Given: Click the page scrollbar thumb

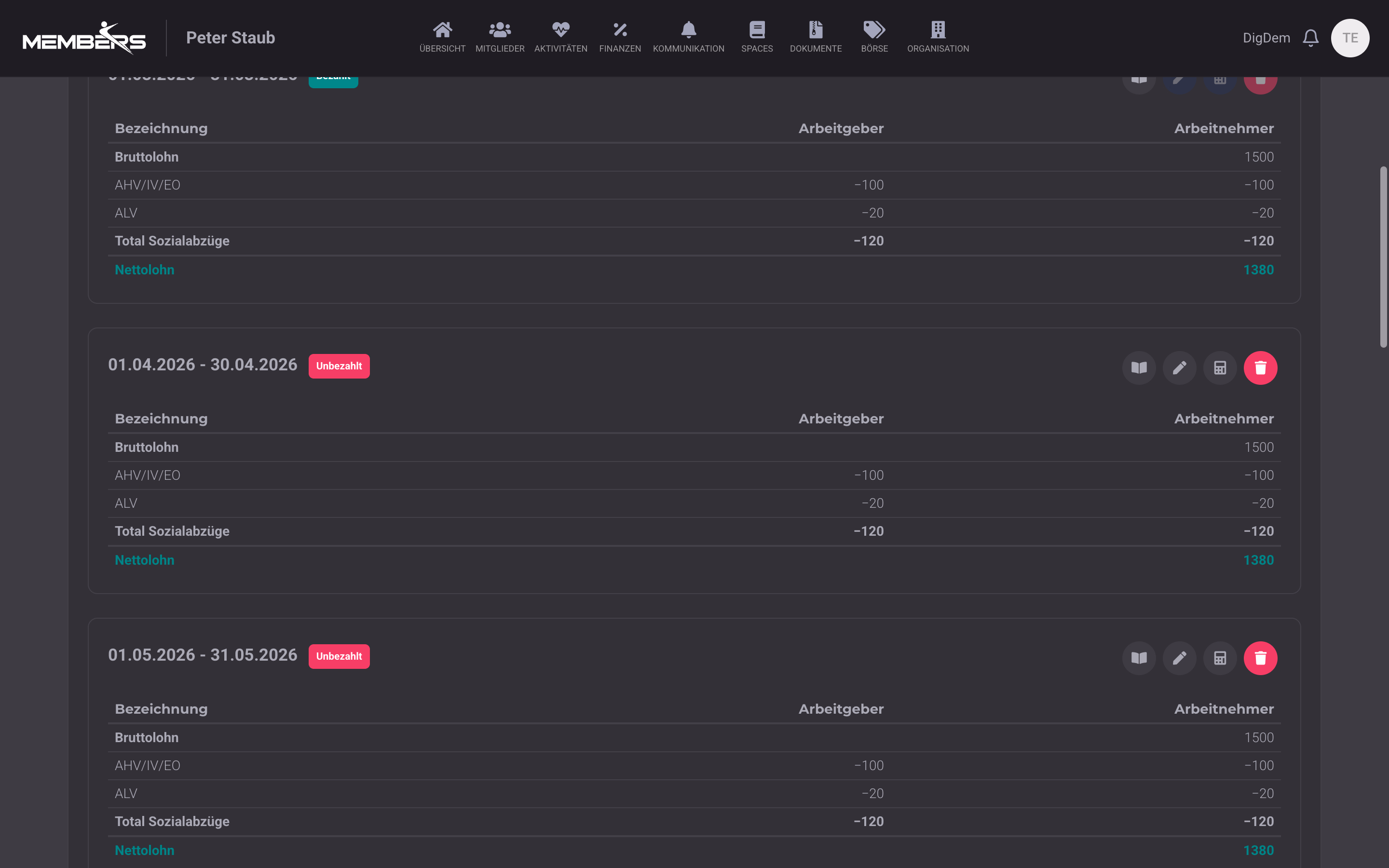Looking at the screenshot, I should click(1383, 257).
